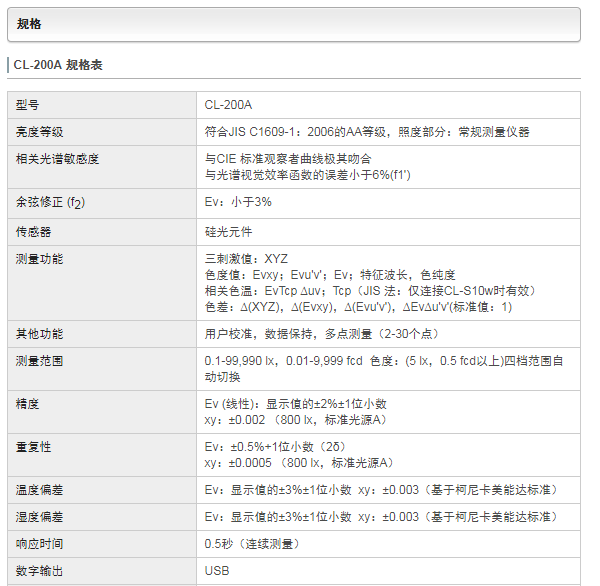The height and width of the screenshot is (586, 600).
Task: Click the 测量功能 row label
Action: [39, 259]
